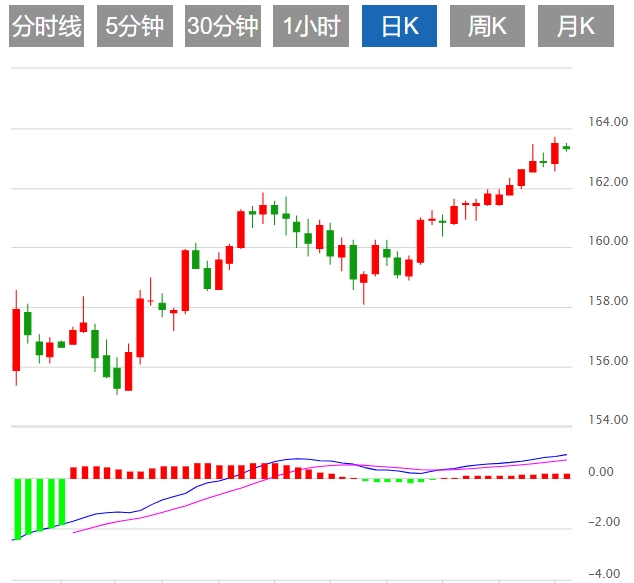Click the 0.00 MACD axis label
Viewport: 634px width, 583px height.
coord(601,472)
